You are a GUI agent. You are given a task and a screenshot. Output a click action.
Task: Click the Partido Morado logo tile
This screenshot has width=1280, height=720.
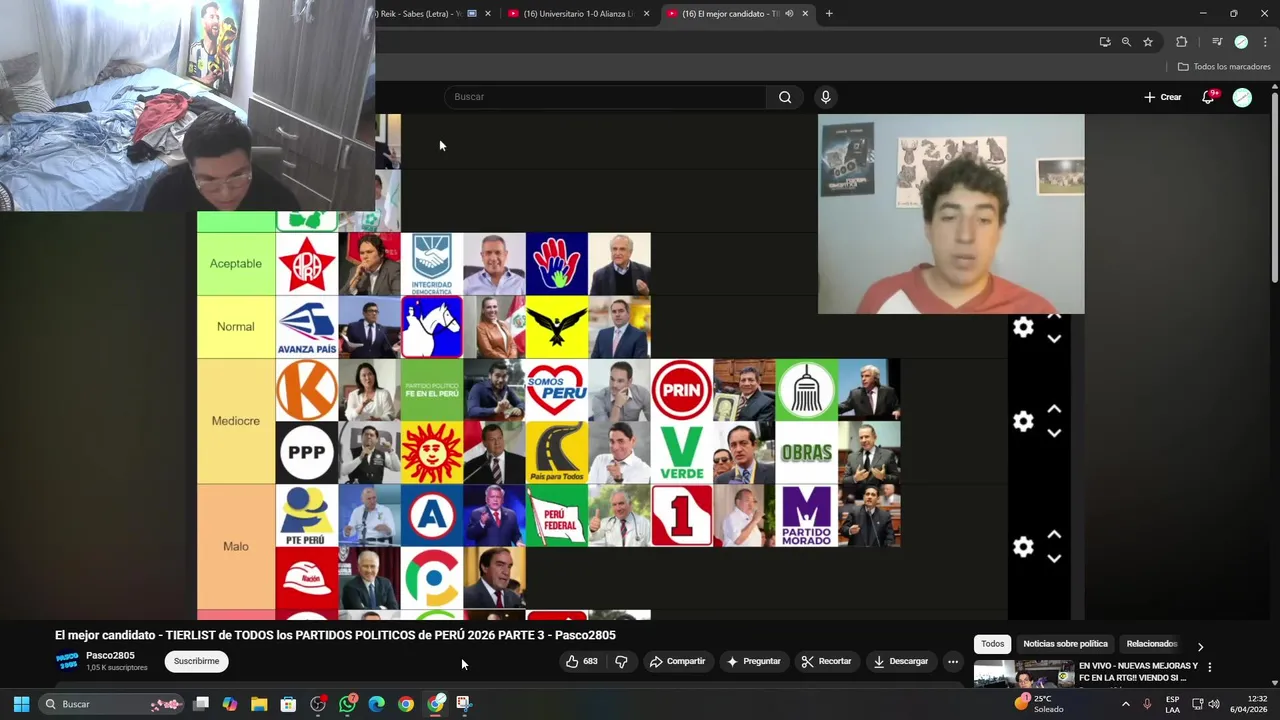coord(806,516)
